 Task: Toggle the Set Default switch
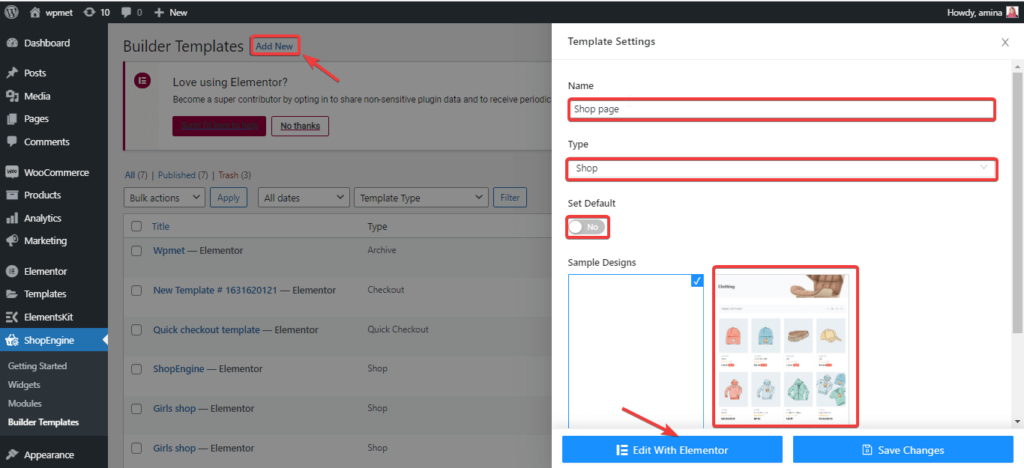pyautogui.click(x=587, y=227)
